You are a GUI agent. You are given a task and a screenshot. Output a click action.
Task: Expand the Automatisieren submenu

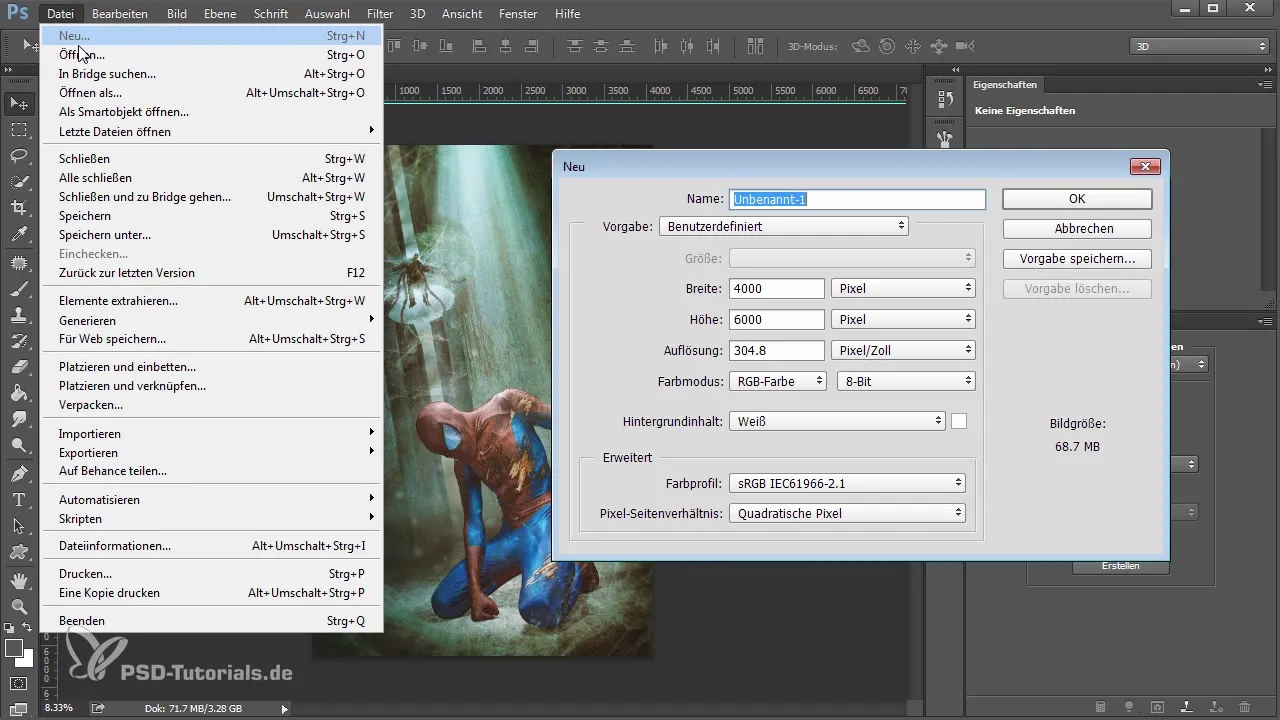(x=211, y=499)
